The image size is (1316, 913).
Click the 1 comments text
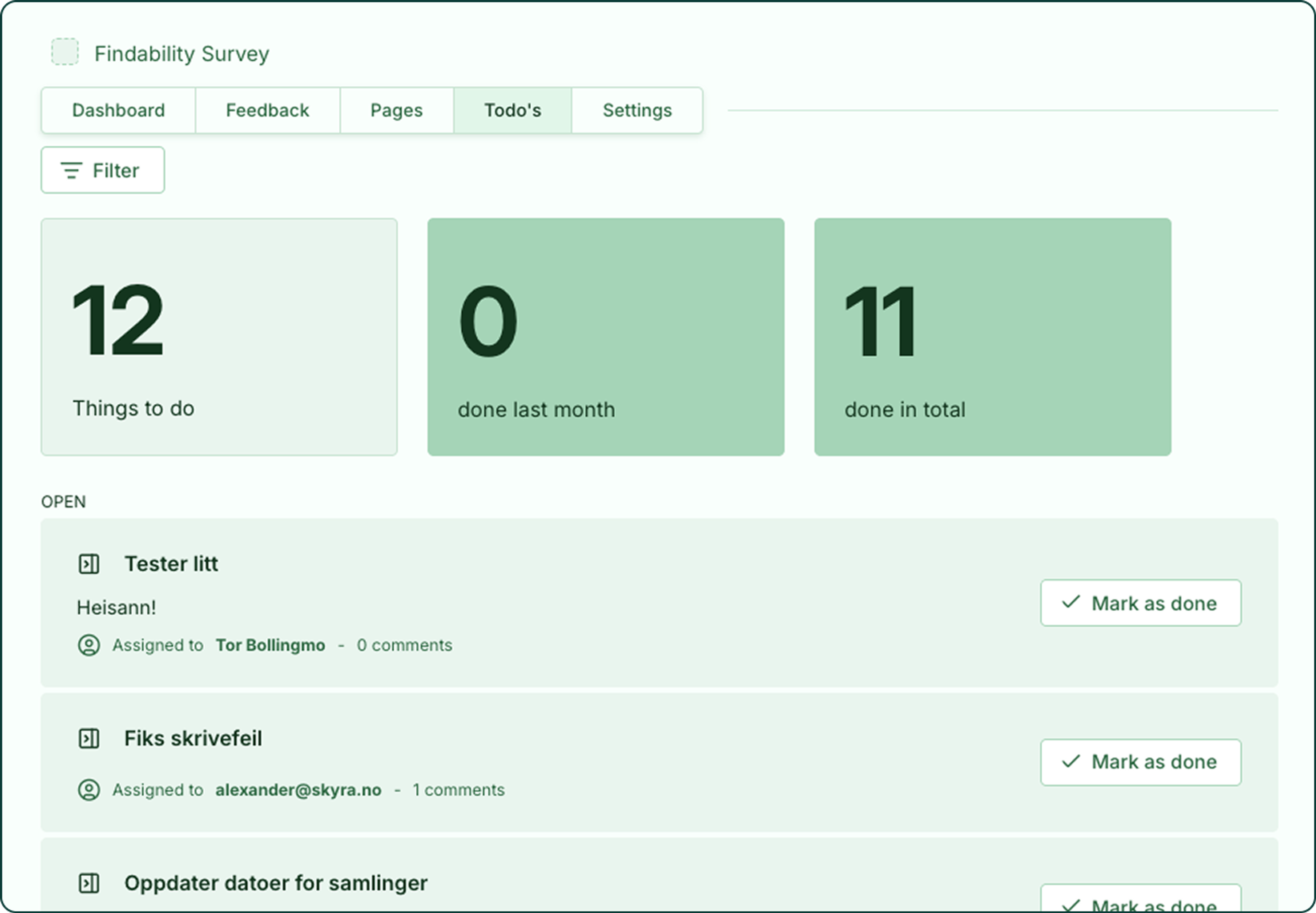click(x=459, y=790)
